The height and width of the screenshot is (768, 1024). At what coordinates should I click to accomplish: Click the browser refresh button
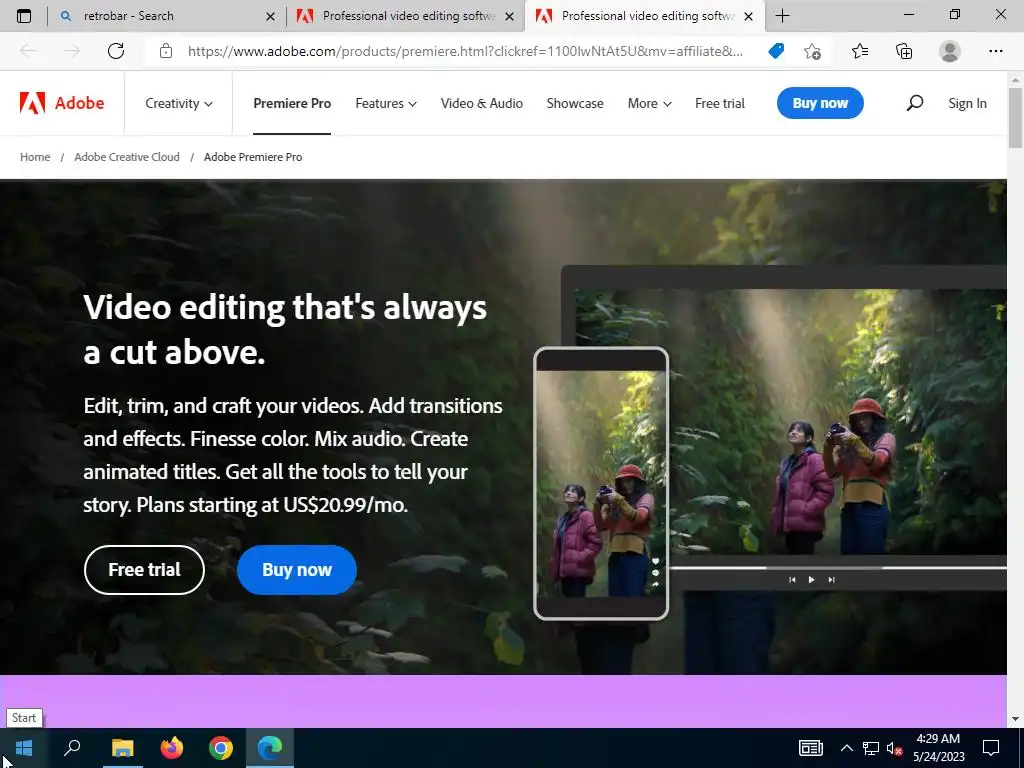tap(116, 51)
